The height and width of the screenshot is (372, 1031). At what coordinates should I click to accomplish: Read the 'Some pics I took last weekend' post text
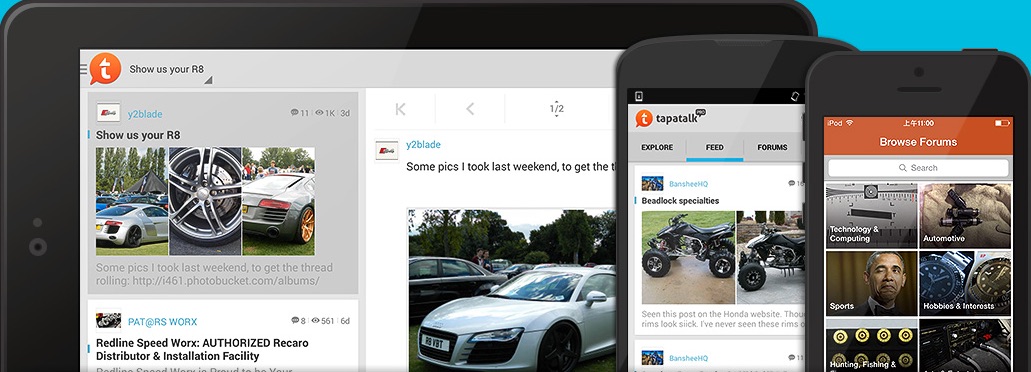tap(511, 167)
